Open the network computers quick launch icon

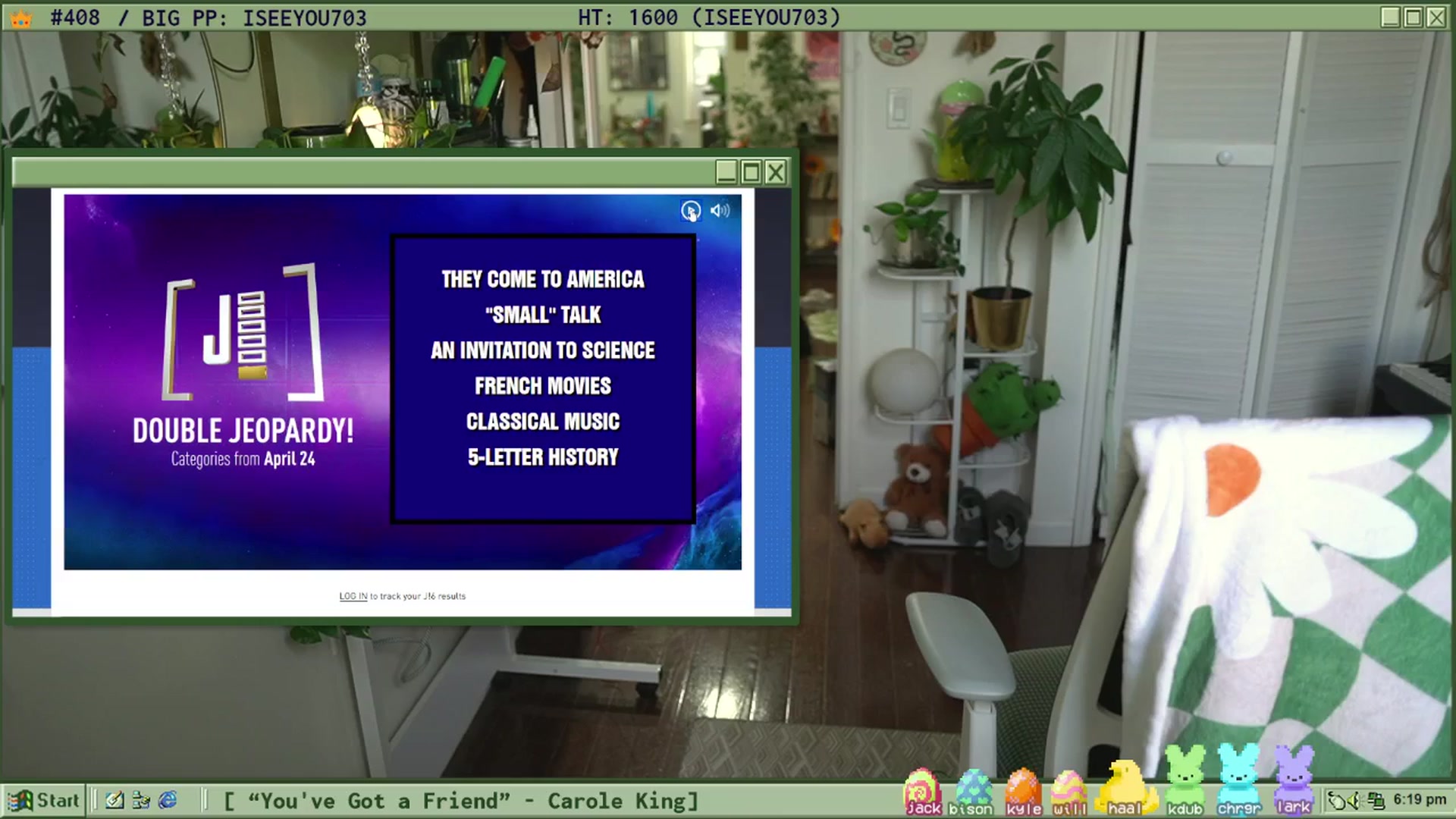point(141,800)
